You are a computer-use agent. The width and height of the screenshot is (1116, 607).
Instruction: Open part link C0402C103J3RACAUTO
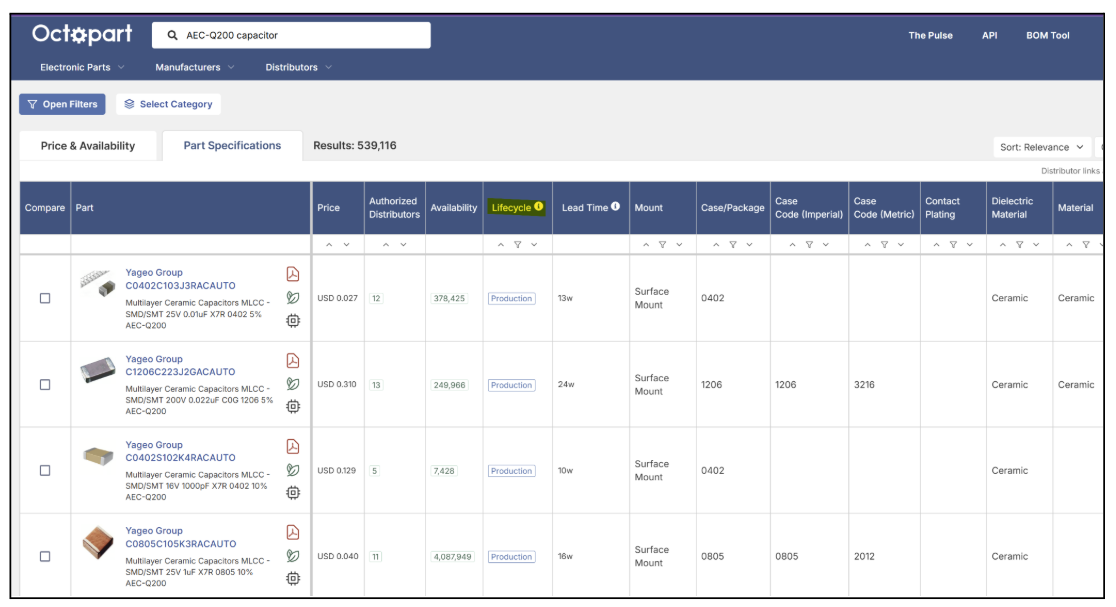(180, 285)
